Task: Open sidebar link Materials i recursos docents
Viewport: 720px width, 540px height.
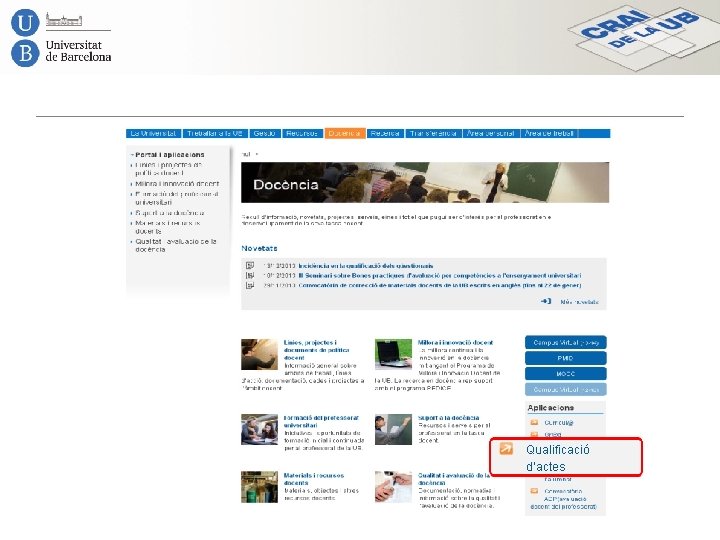Action: click(168, 227)
